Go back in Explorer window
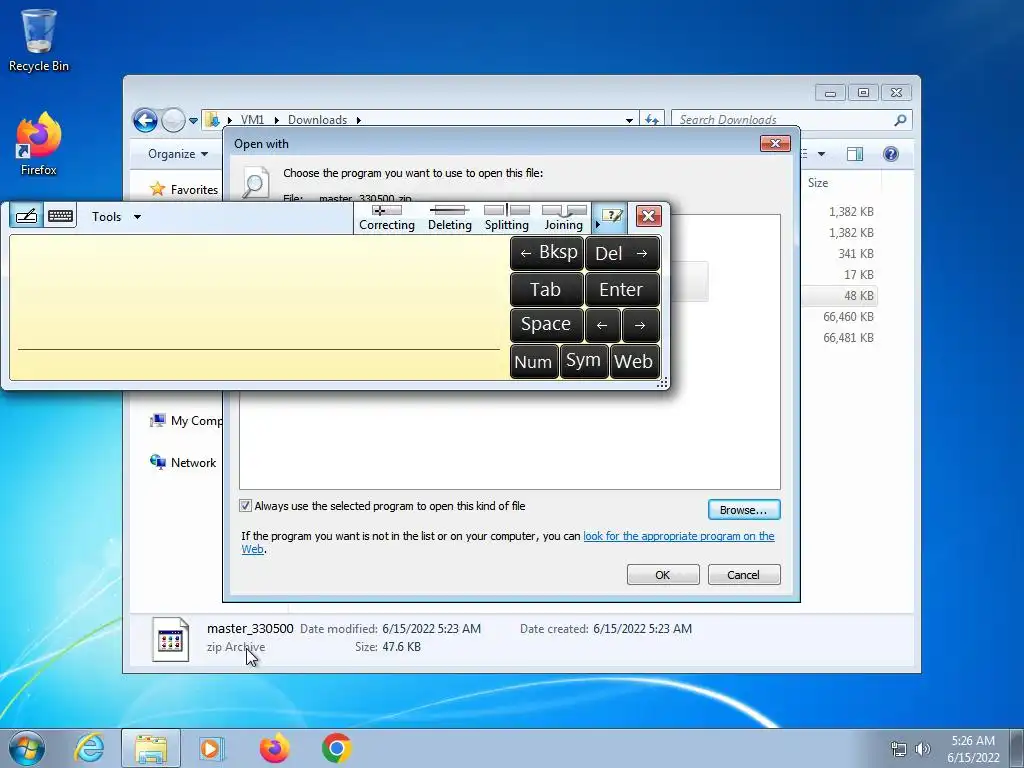 click(x=145, y=120)
